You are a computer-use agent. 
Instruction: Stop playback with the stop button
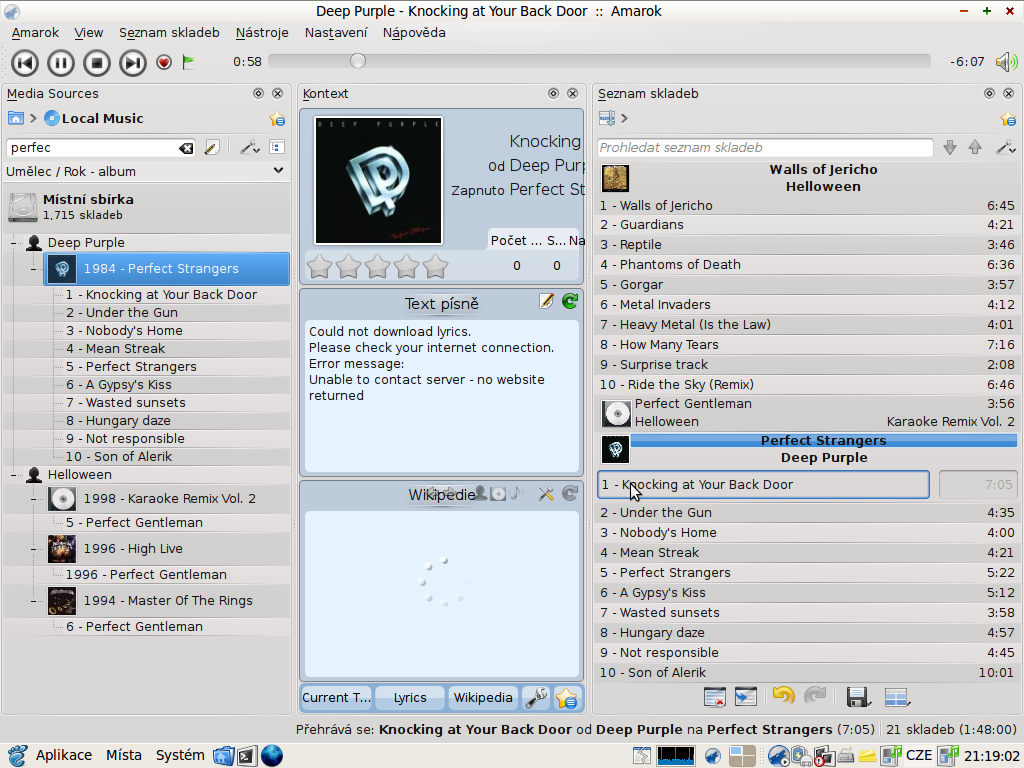[97, 63]
